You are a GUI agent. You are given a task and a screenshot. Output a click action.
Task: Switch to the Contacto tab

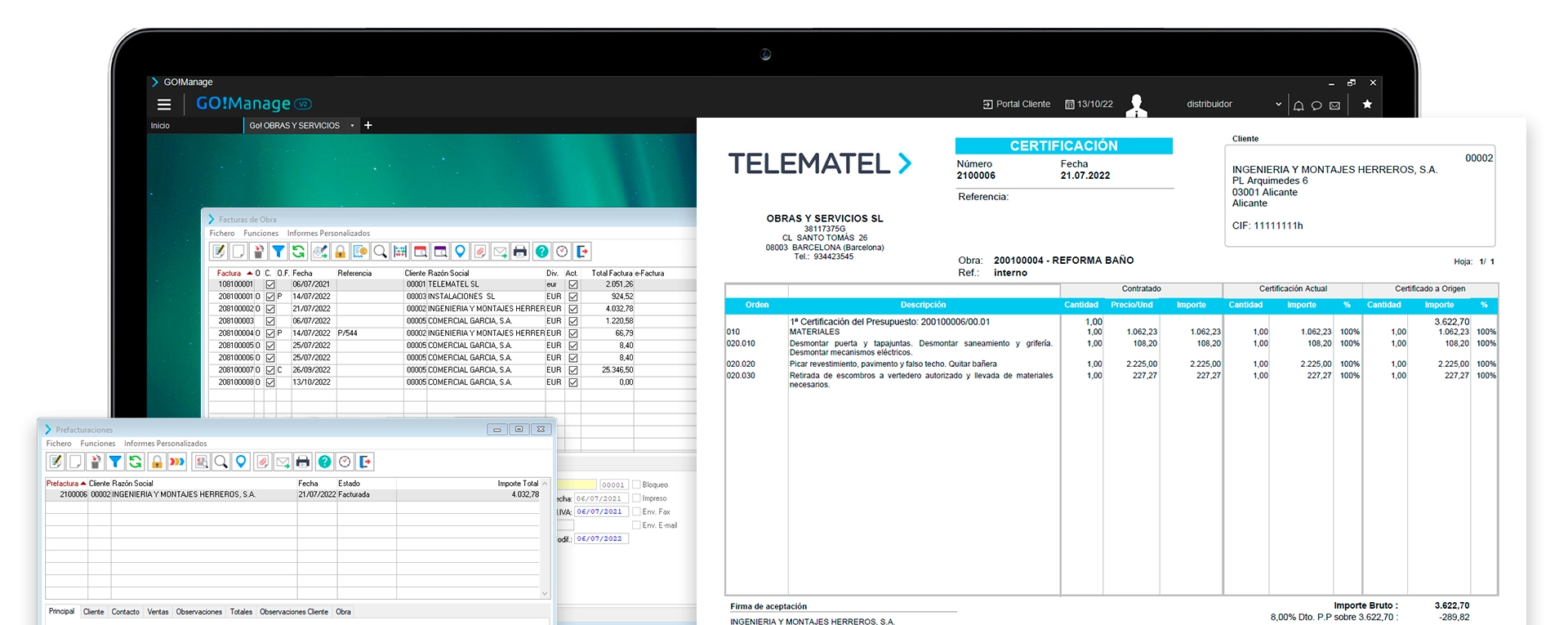(125, 612)
